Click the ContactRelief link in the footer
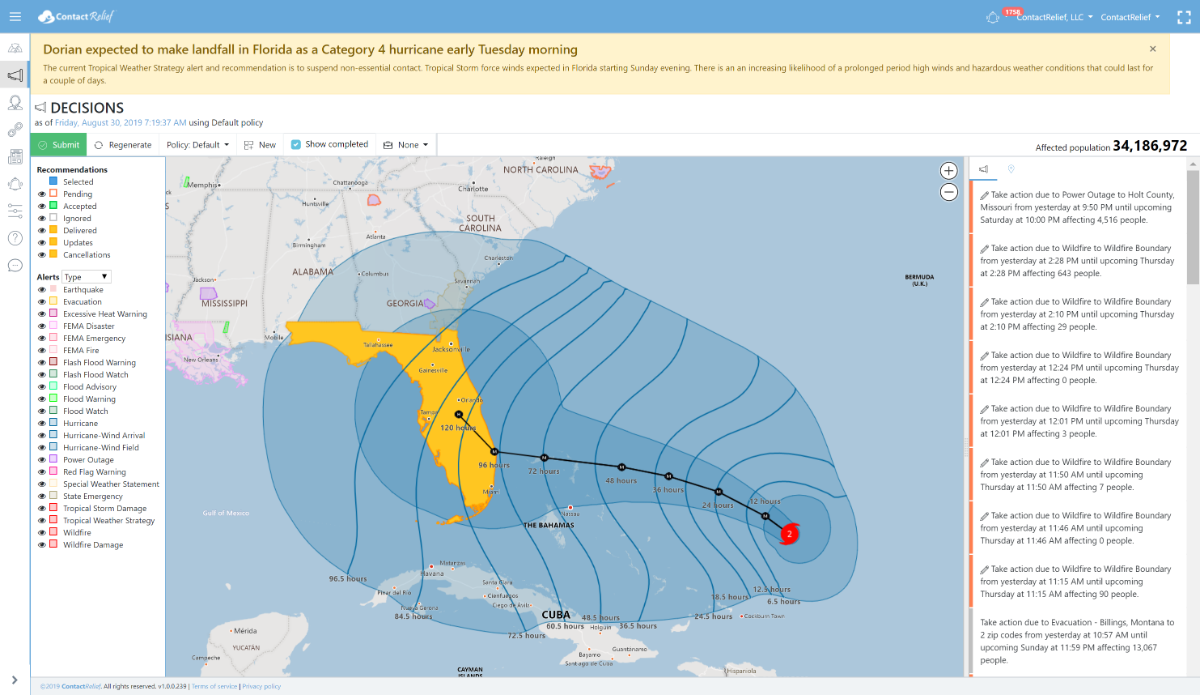Viewport: 1200px width, 695px height. click(81, 686)
